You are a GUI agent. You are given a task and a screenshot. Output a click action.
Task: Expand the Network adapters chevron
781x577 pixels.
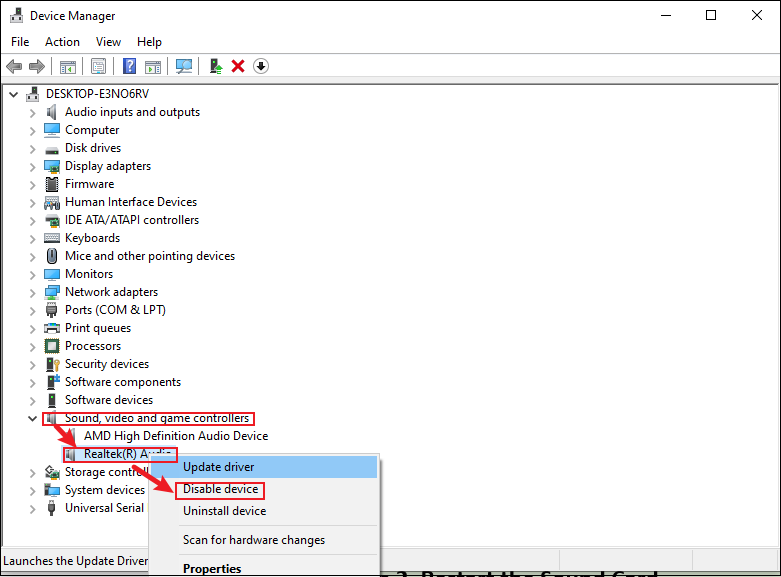coord(32,292)
